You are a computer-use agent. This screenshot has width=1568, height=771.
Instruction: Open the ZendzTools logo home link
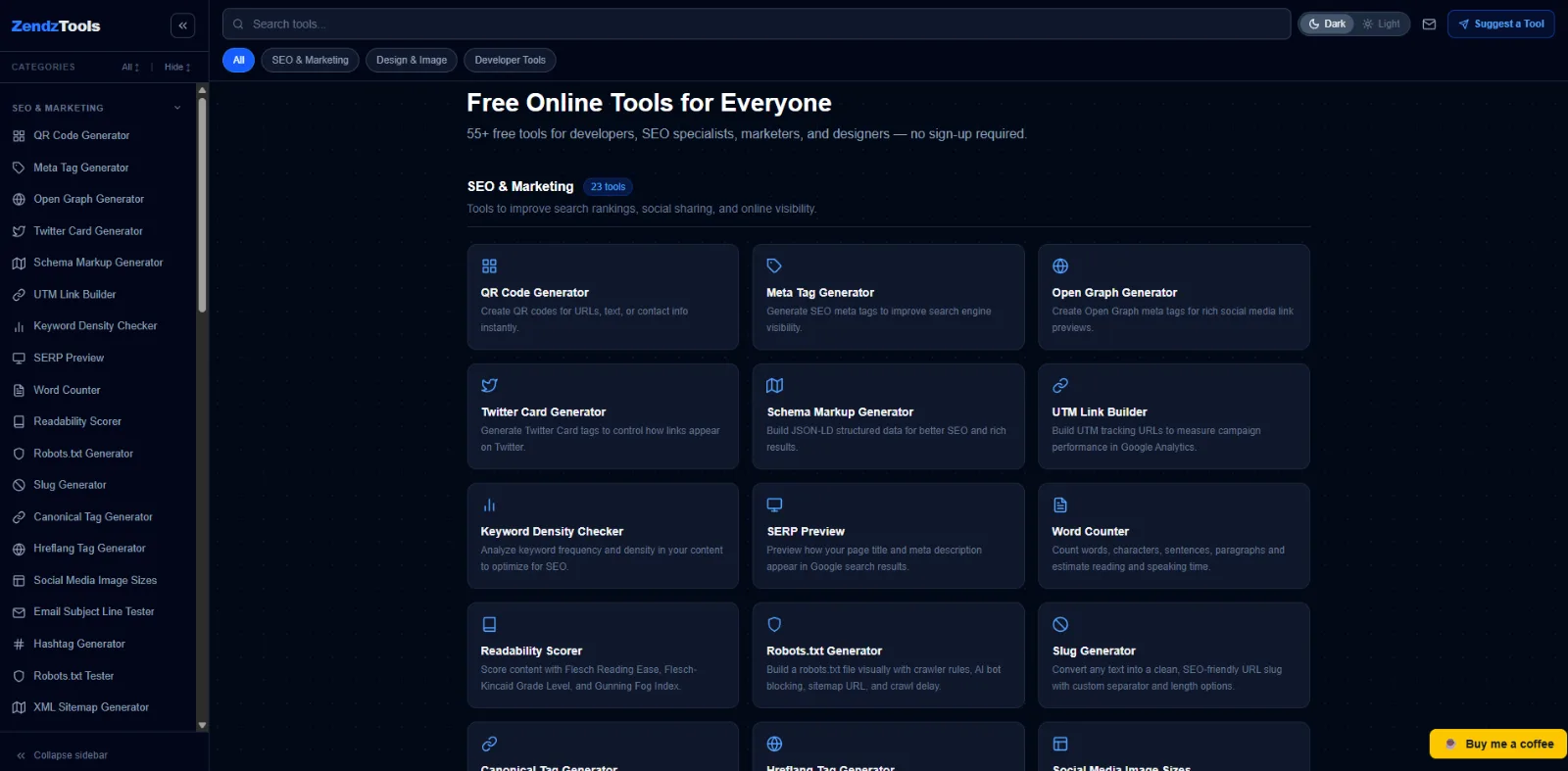(56, 26)
